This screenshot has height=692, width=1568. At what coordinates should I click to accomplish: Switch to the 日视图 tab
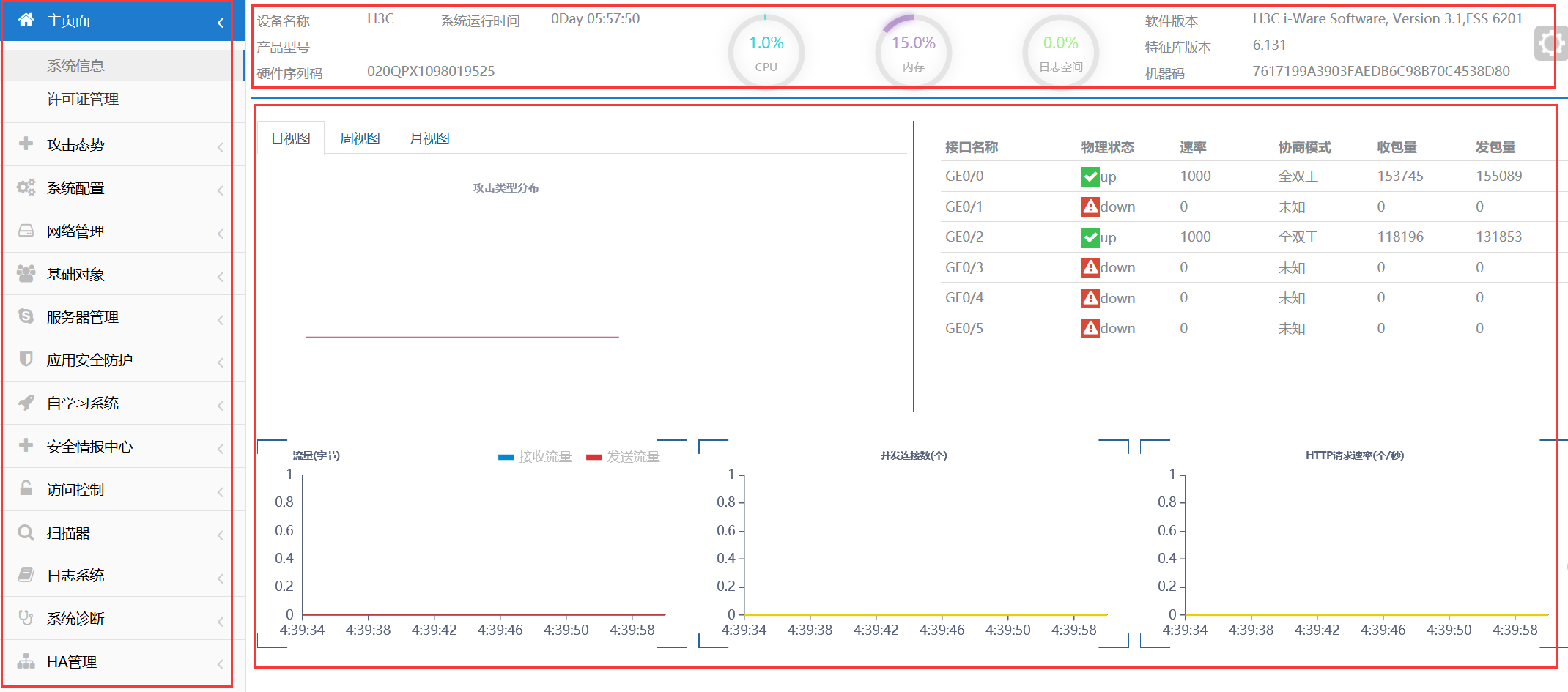291,138
